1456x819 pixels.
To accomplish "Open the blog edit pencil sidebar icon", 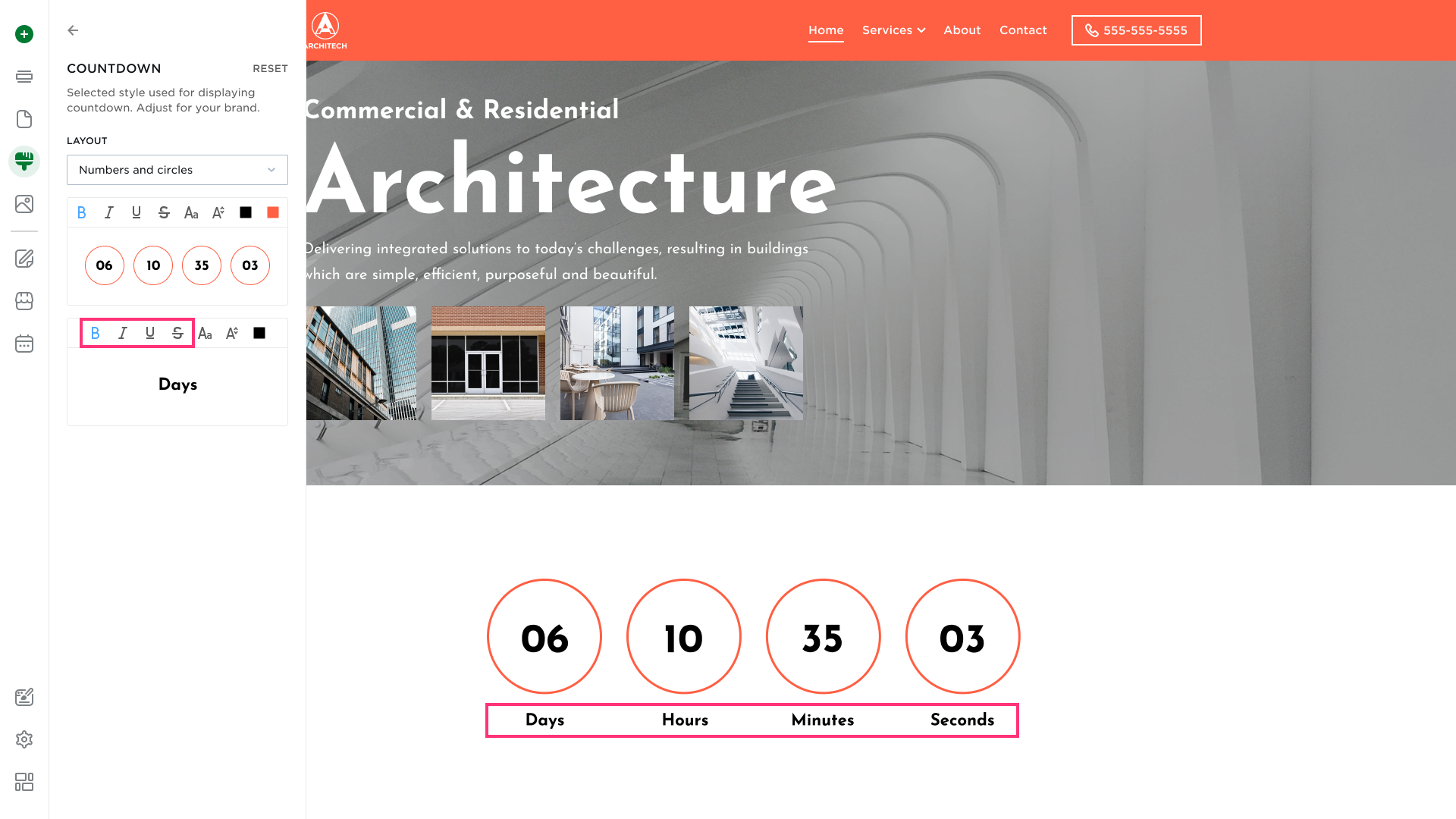I will pos(24,259).
